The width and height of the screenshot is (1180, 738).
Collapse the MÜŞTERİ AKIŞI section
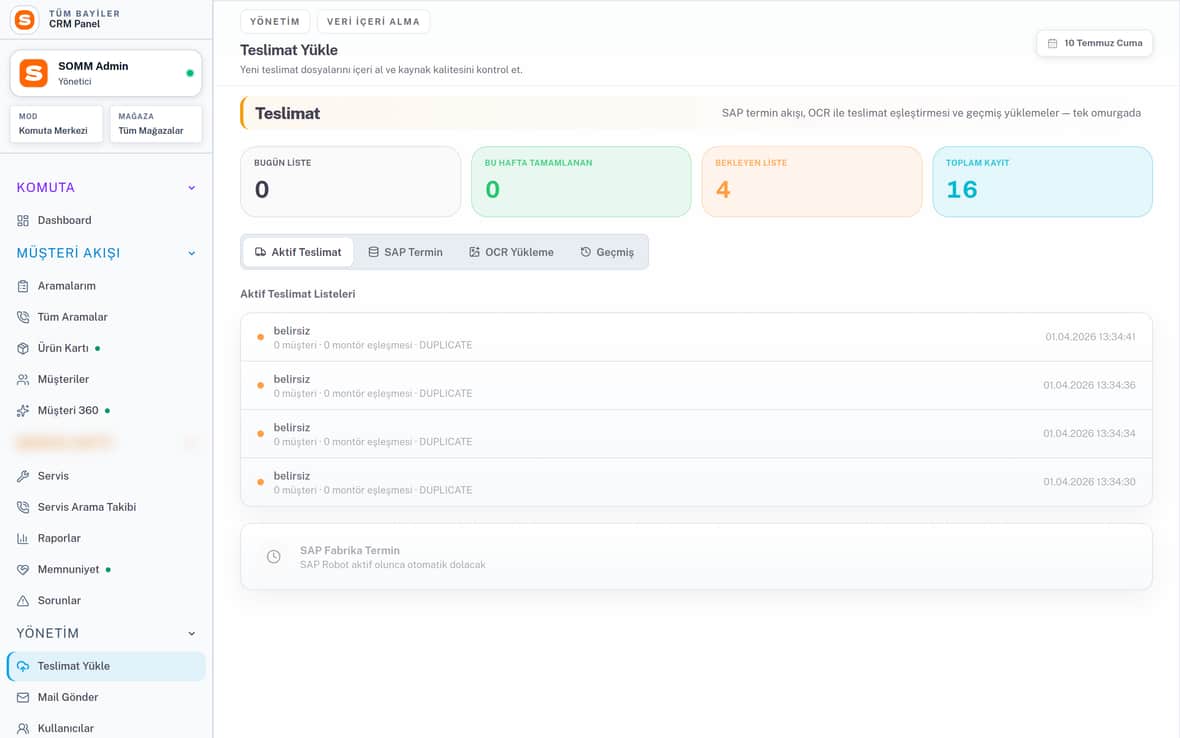pos(192,254)
